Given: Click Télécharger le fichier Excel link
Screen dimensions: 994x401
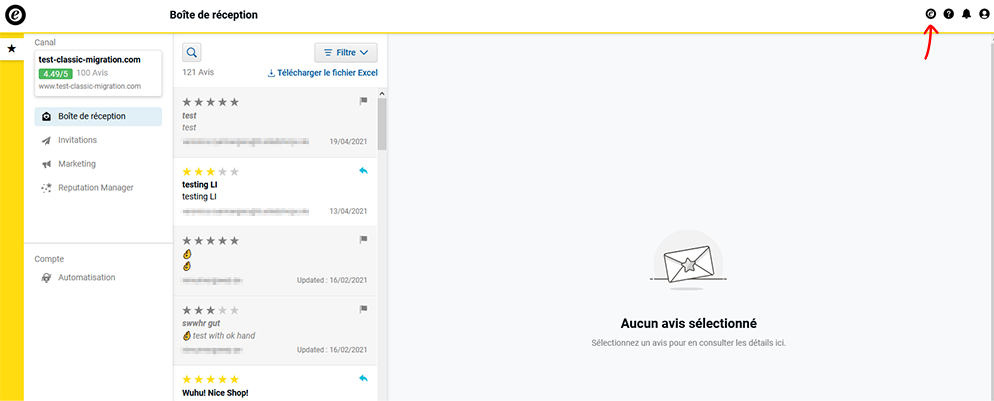Looking at the screenshot, I should [322, 73].
